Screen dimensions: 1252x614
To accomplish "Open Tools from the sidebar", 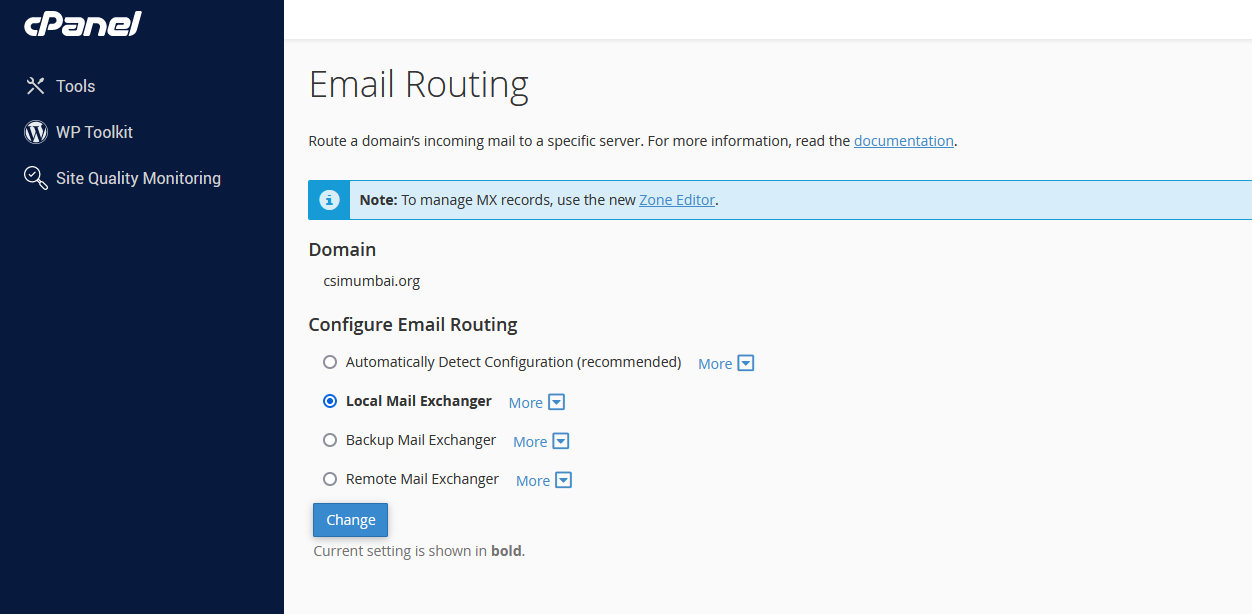I will [77, 85].
